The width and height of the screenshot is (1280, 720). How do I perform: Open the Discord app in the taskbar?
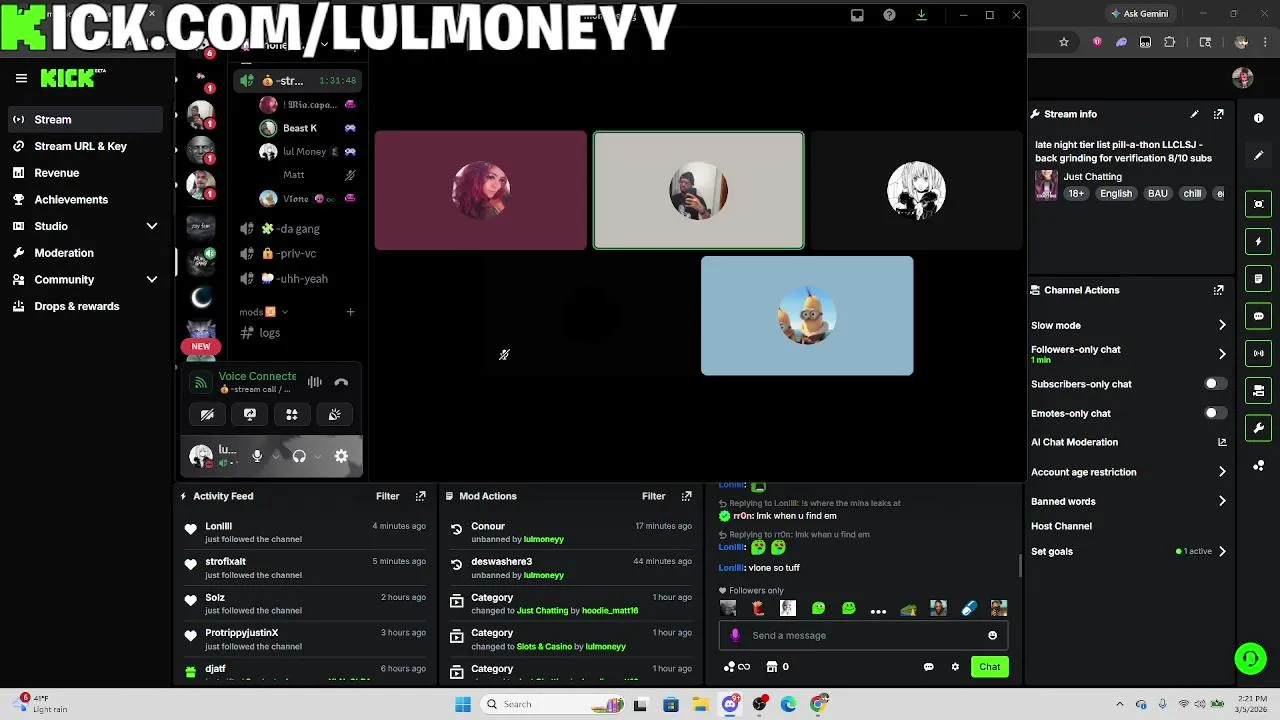tap(730, 704)
